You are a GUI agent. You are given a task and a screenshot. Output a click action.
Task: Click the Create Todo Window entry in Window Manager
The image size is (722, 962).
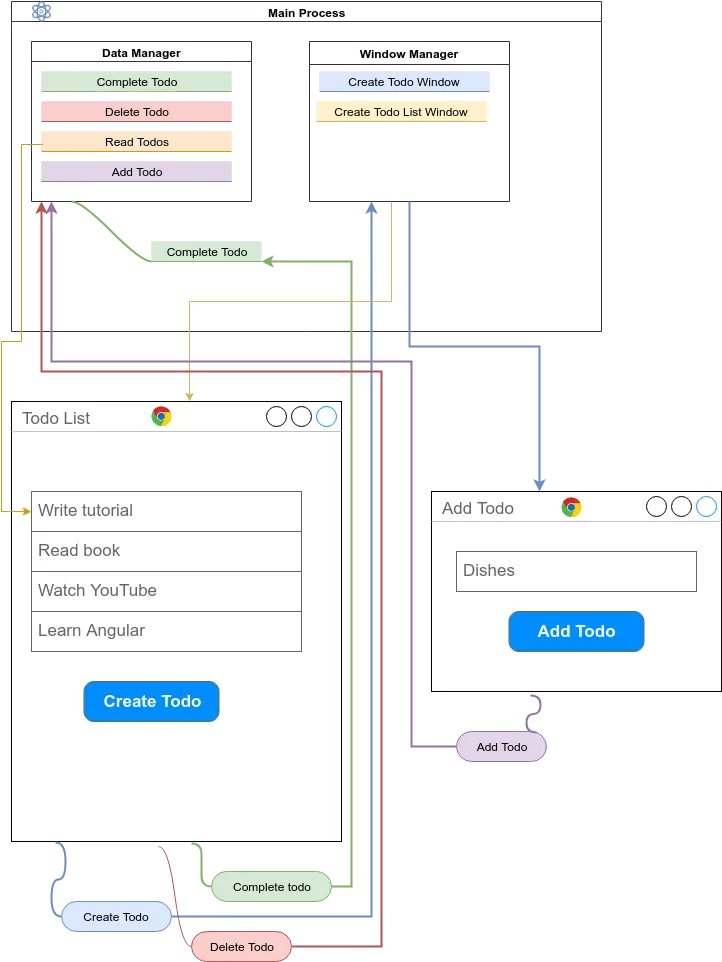404,82
